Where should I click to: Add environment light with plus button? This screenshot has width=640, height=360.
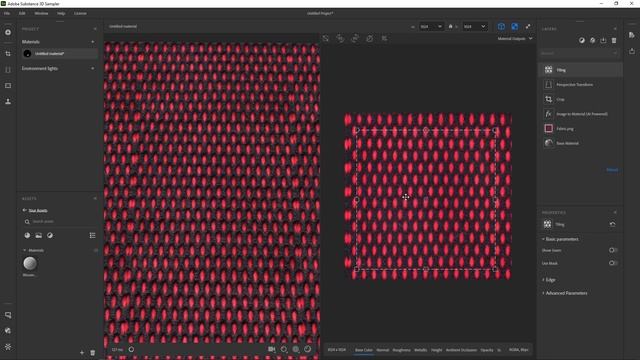pos(93,69)
